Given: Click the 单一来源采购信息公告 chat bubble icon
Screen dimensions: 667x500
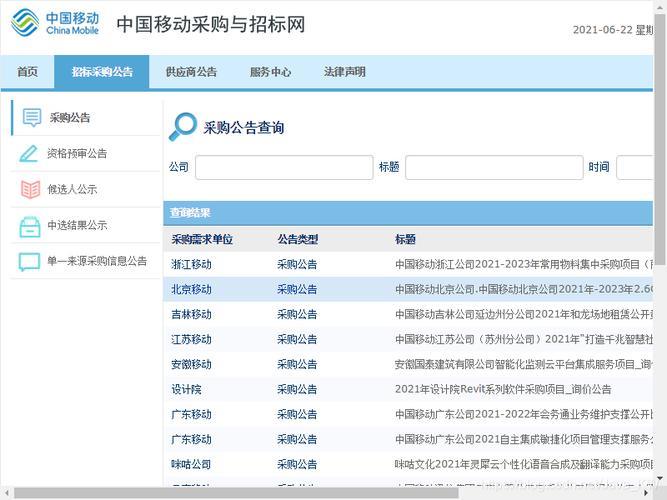Looking at the screenshot, I should tap(29, 262).
